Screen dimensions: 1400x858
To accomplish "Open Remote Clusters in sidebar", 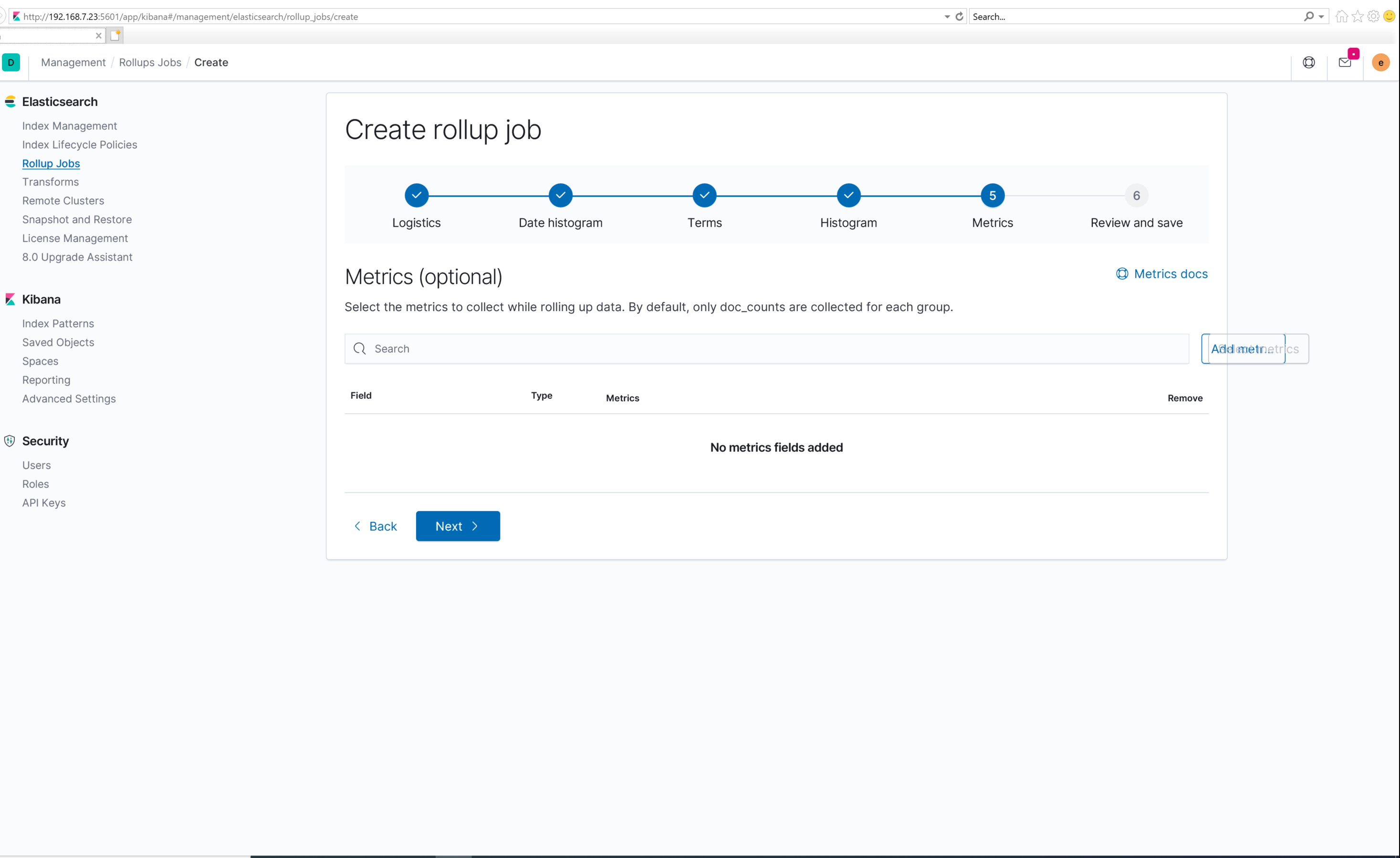I will click(63, 200).
